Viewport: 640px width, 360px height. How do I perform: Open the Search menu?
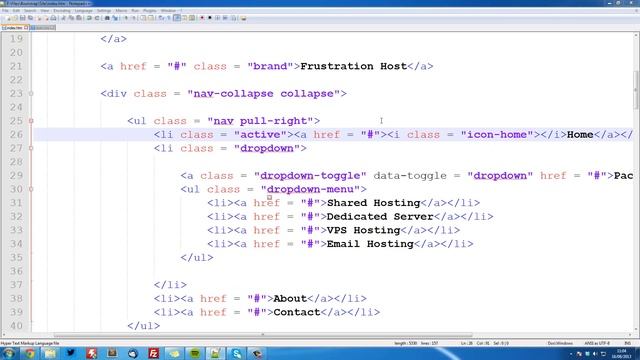[30, 11]
